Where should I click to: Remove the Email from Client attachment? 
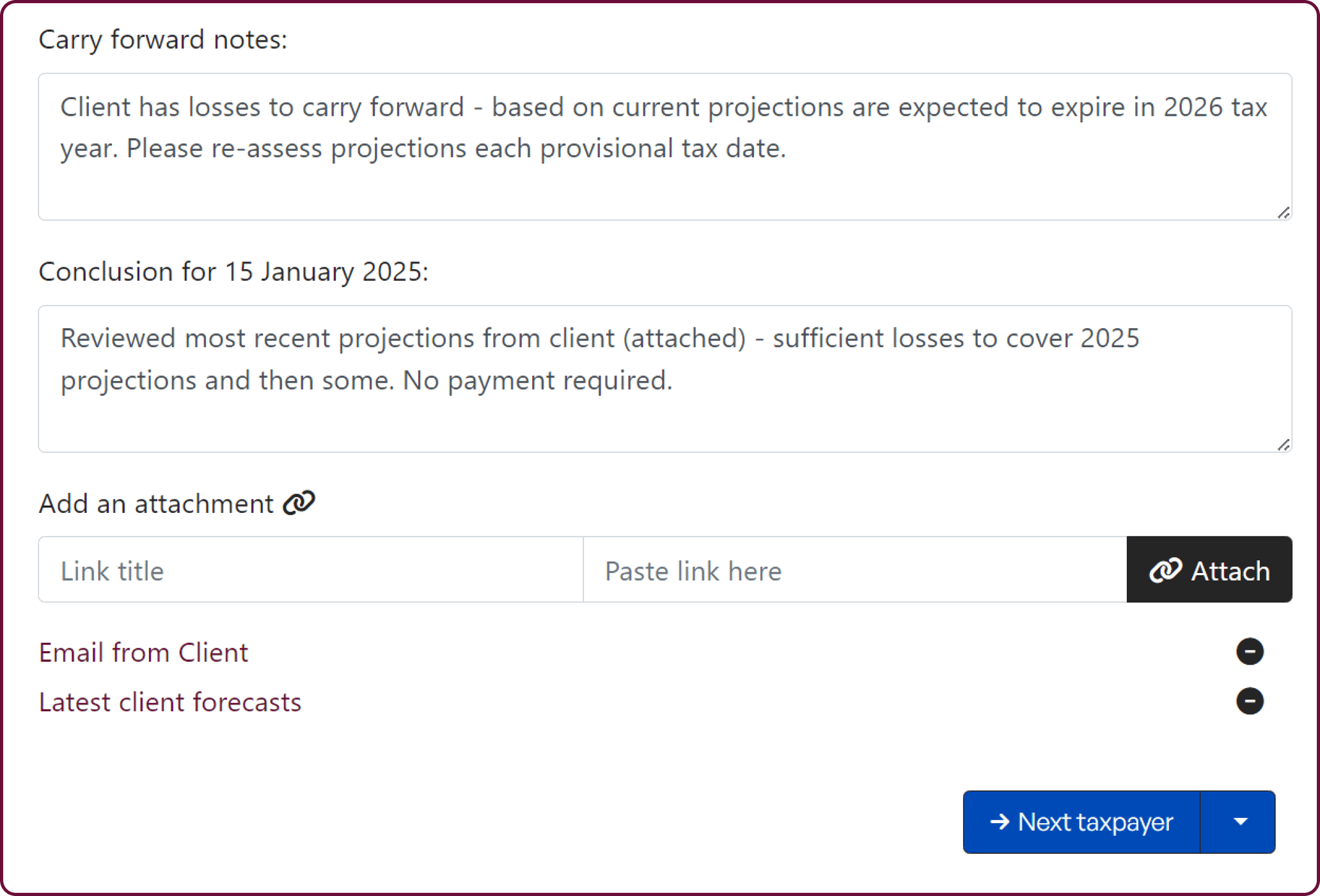point(1250,652)
